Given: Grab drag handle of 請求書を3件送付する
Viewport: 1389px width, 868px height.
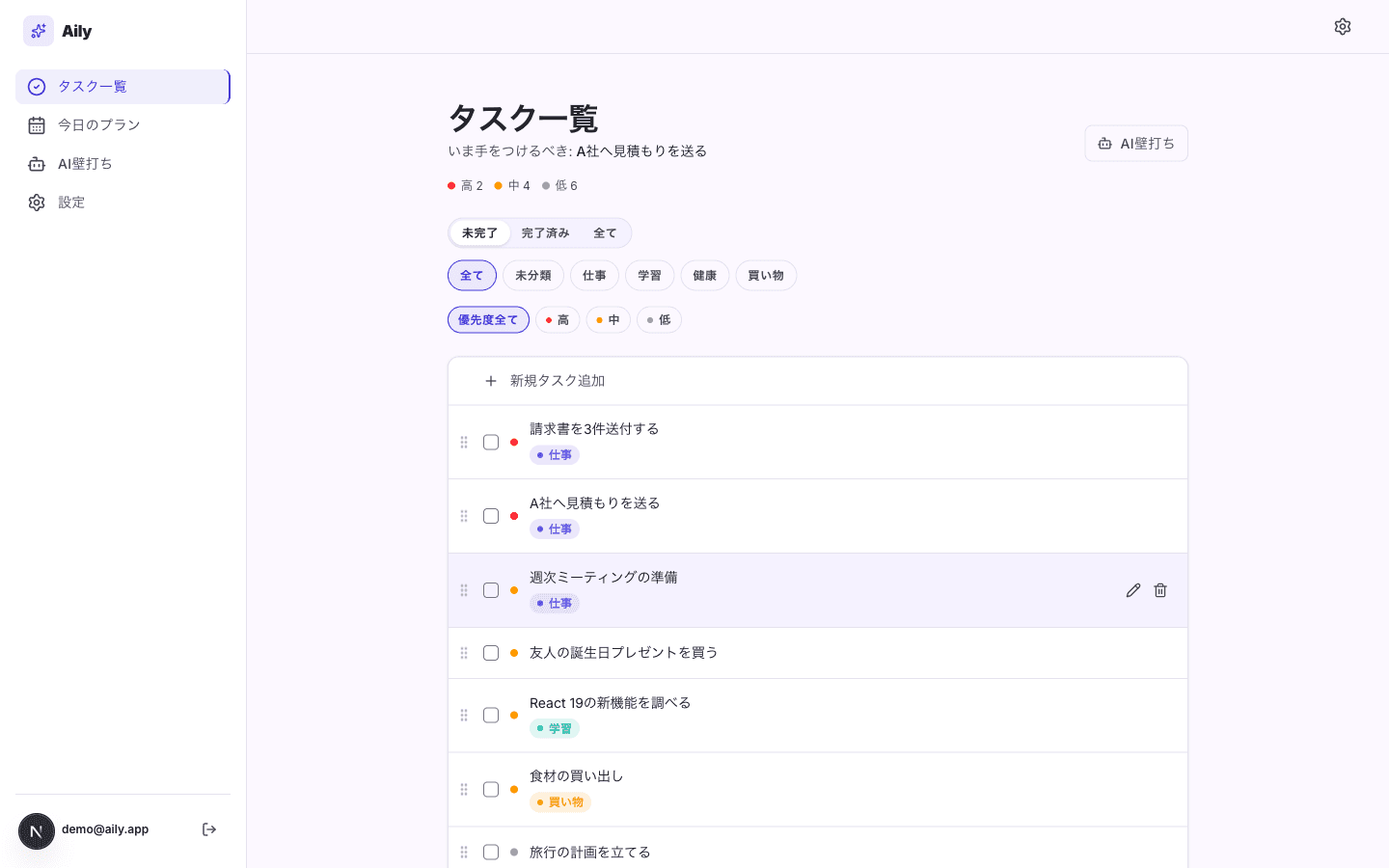Looking at the screenshot, I should [x=464, y=442].
